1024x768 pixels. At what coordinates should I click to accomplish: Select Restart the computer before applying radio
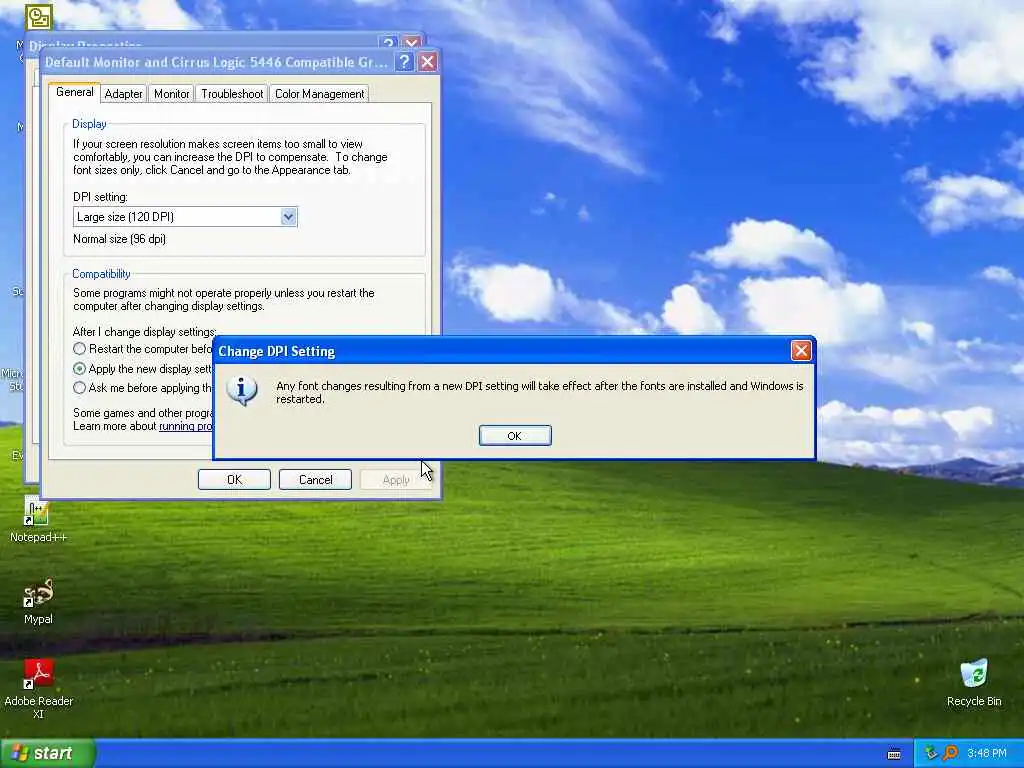pos(80,349)
